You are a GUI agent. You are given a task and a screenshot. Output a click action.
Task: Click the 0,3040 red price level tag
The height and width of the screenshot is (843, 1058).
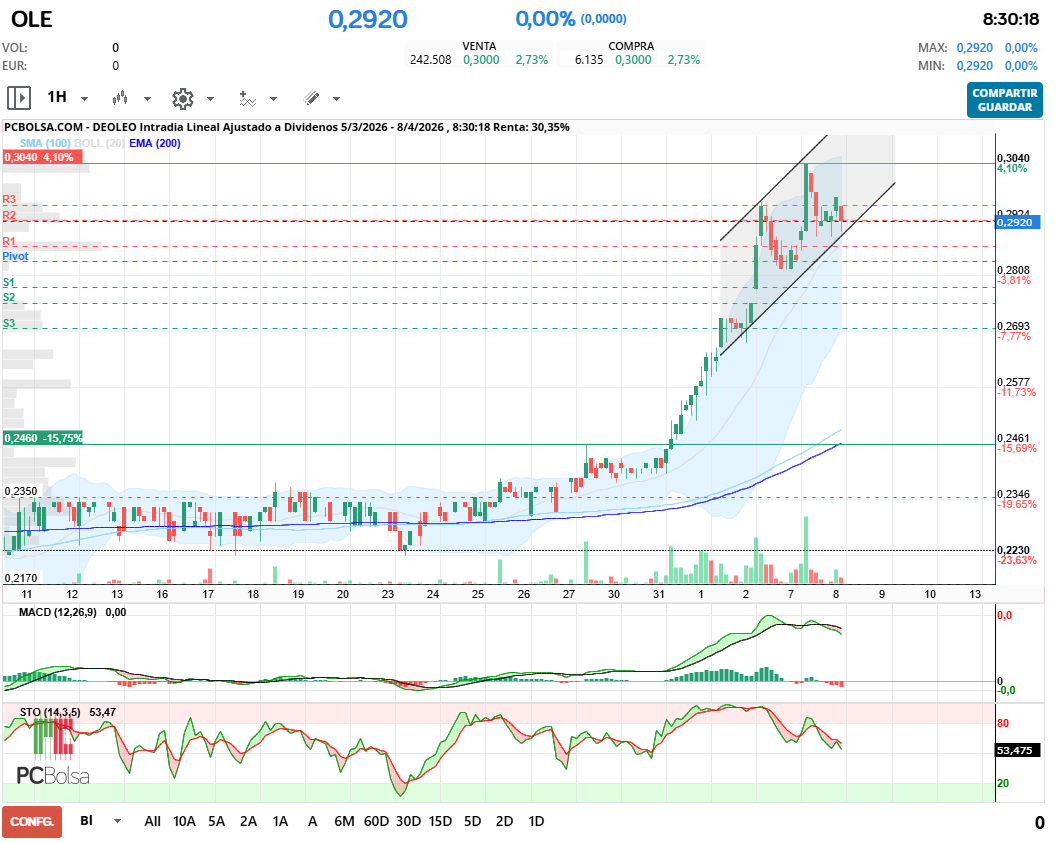click(40, 157)
